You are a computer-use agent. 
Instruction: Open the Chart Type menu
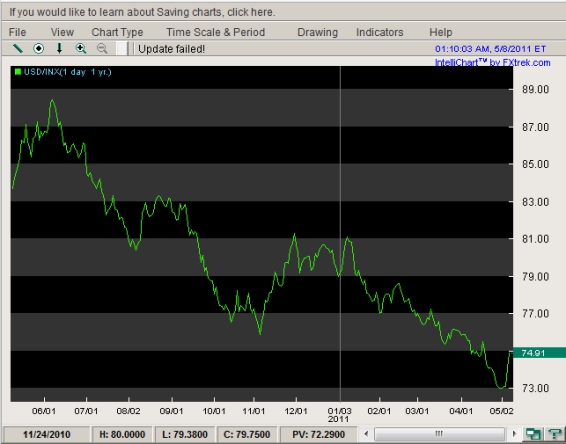(117, 32)
